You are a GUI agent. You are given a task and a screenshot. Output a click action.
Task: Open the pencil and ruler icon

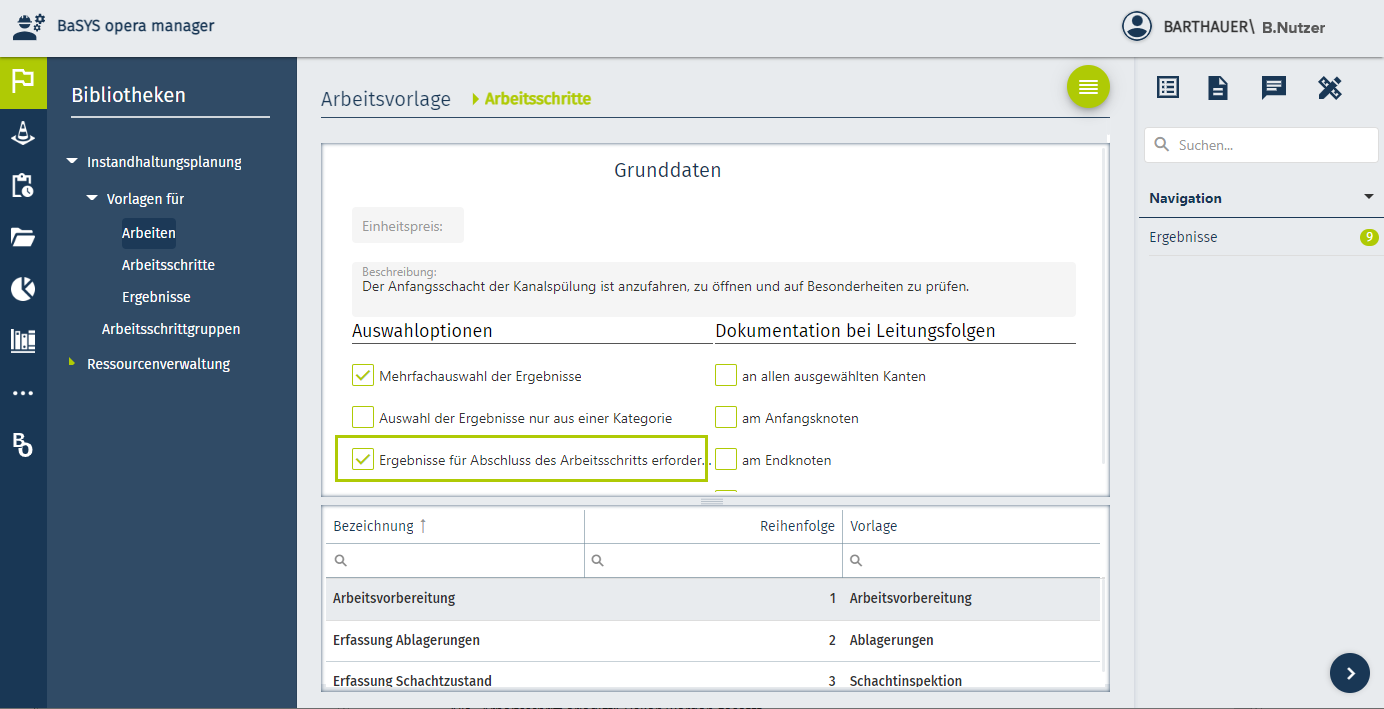[x=1329, y=88]
